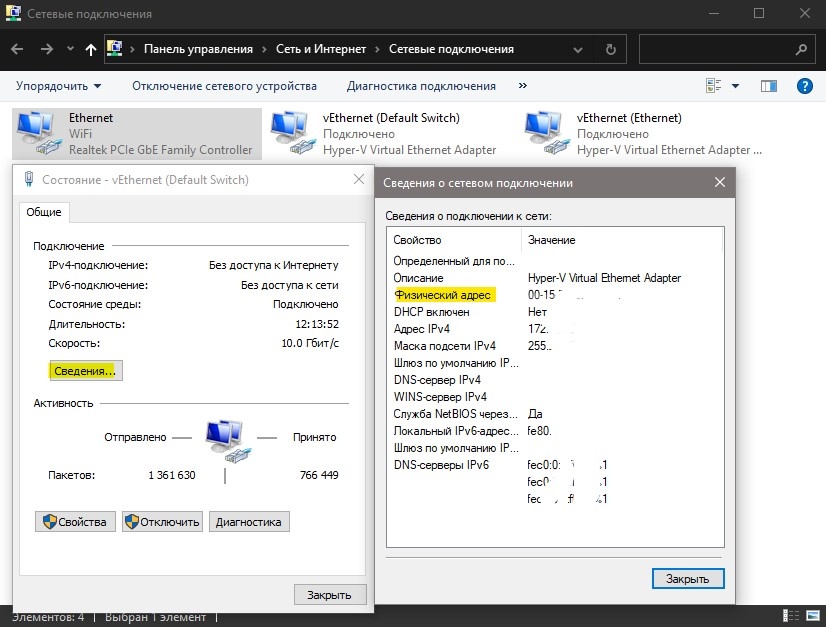The width and height of the screenshot is (826, 627).
Task: Expand the address bar history dropdown
Action: 578,50
